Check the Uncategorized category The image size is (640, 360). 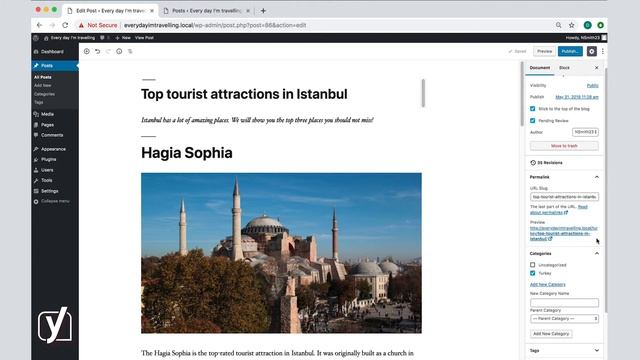pos(533,265)
